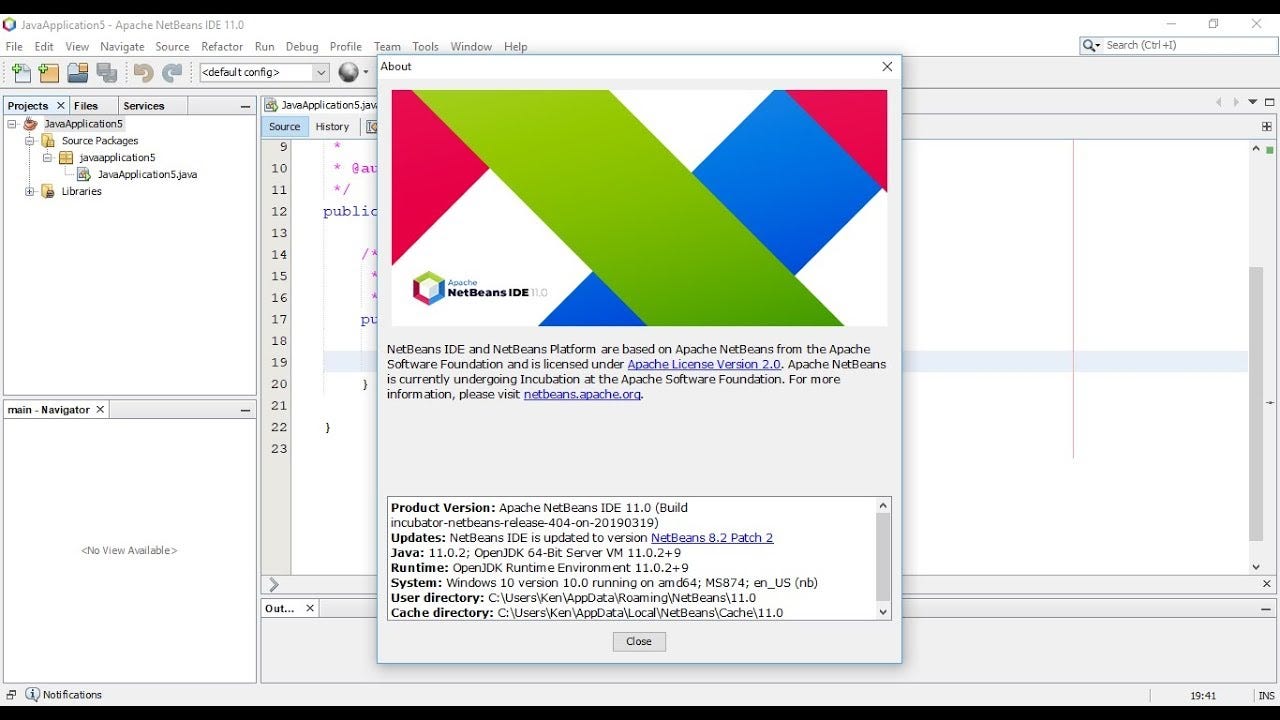Click the editor vertical scrollbar thumb

(1256, 404)
